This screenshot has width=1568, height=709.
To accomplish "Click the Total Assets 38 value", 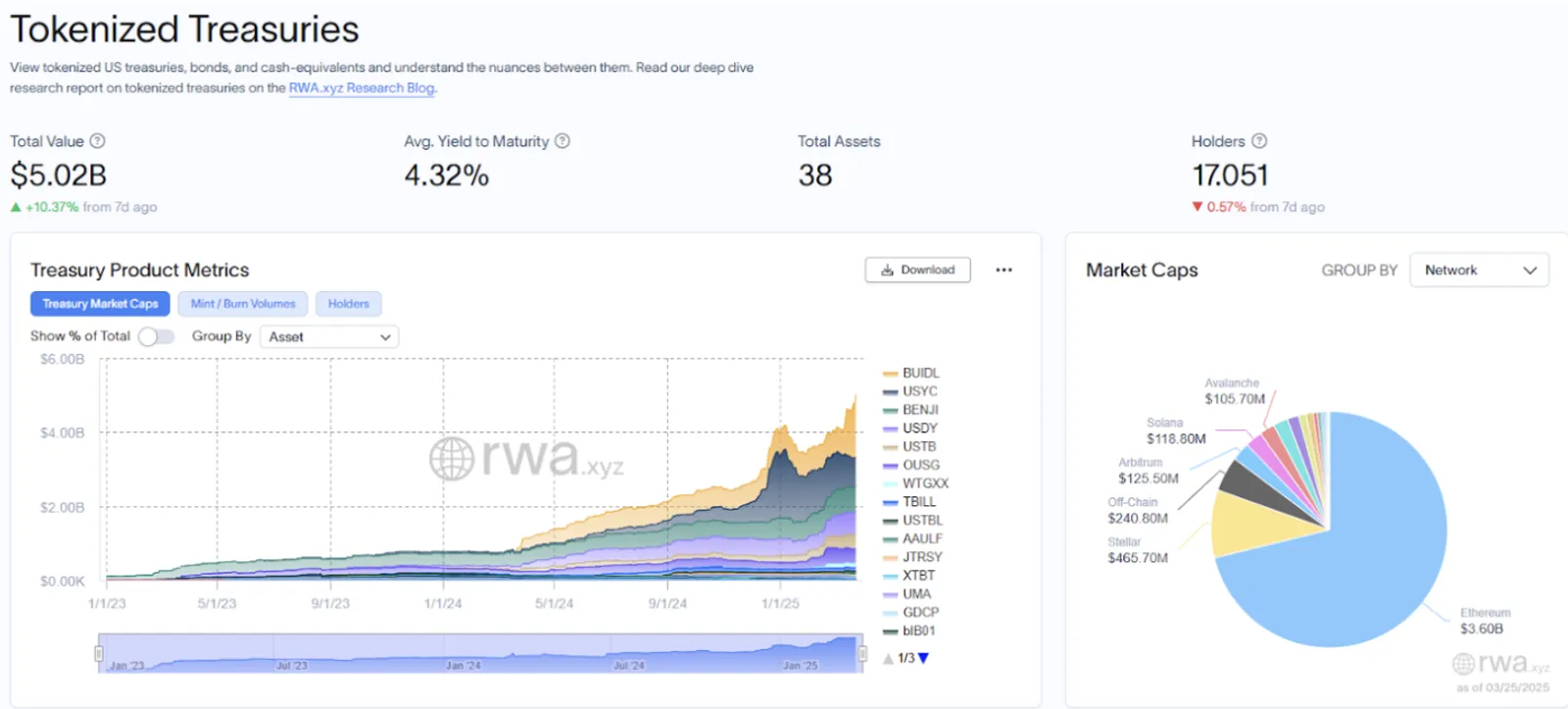I will coord(814,176).
